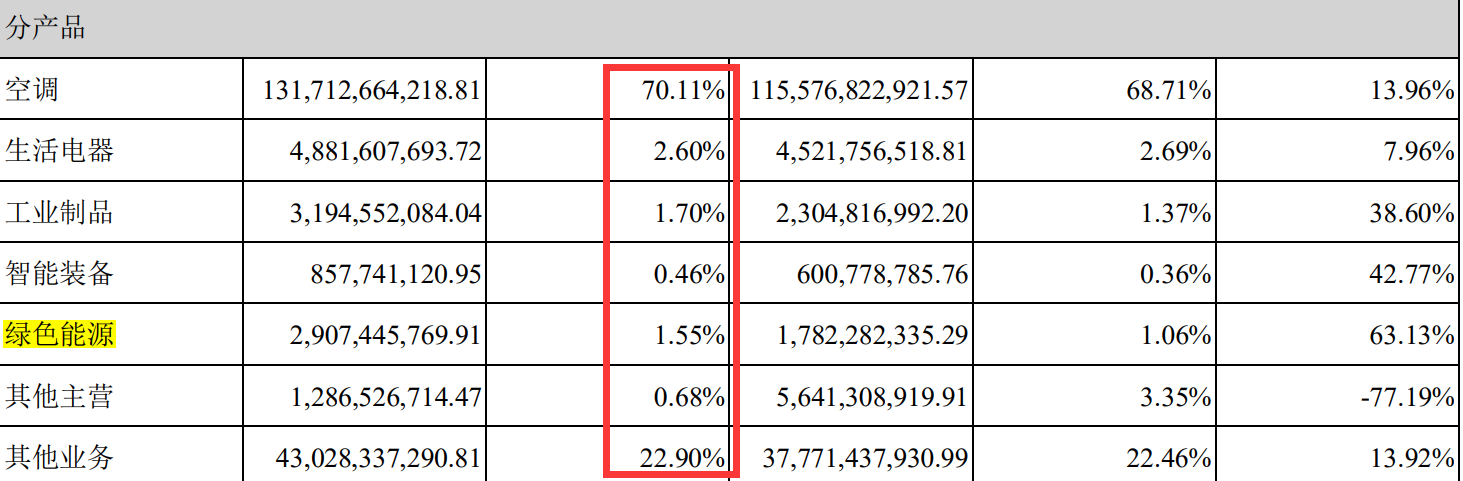Click the 131,712,664,218.81 amount cell
The image size is (1463, 481).
(x=373, y=91)
